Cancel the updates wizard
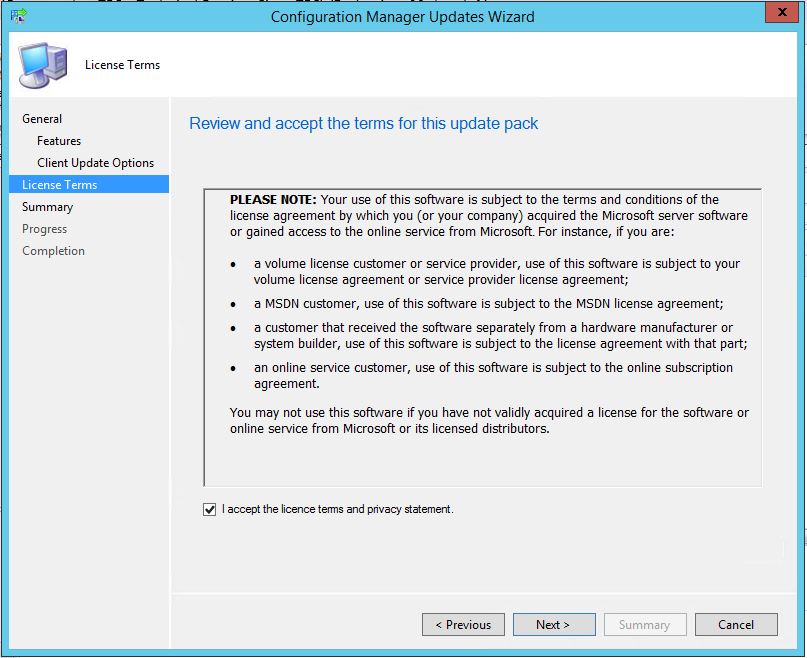The height and width of the screenshot is (658, 807). (736, 625)
